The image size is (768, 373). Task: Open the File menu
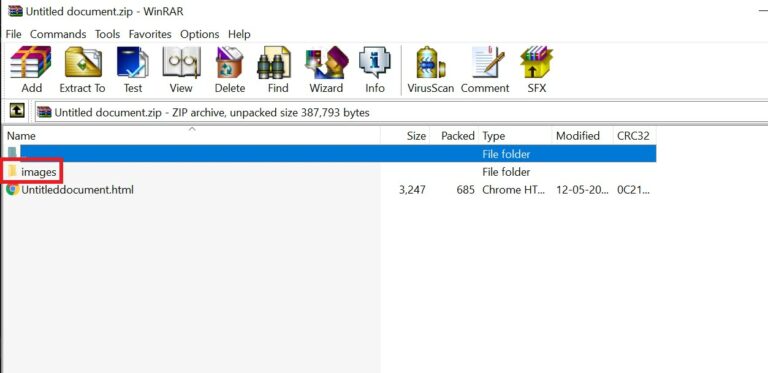coord(13,34)
